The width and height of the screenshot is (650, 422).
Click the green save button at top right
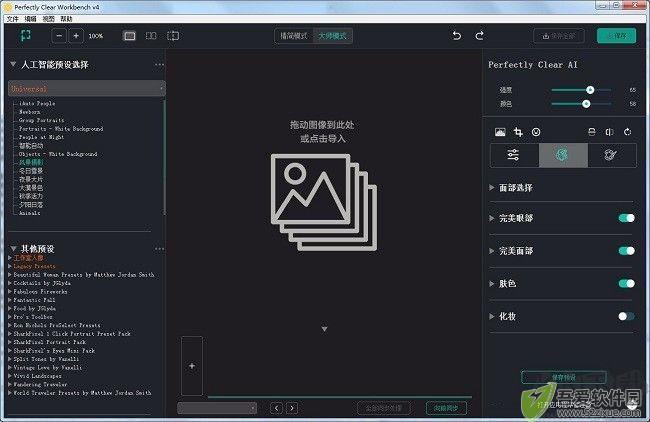(x=616, y=36)
